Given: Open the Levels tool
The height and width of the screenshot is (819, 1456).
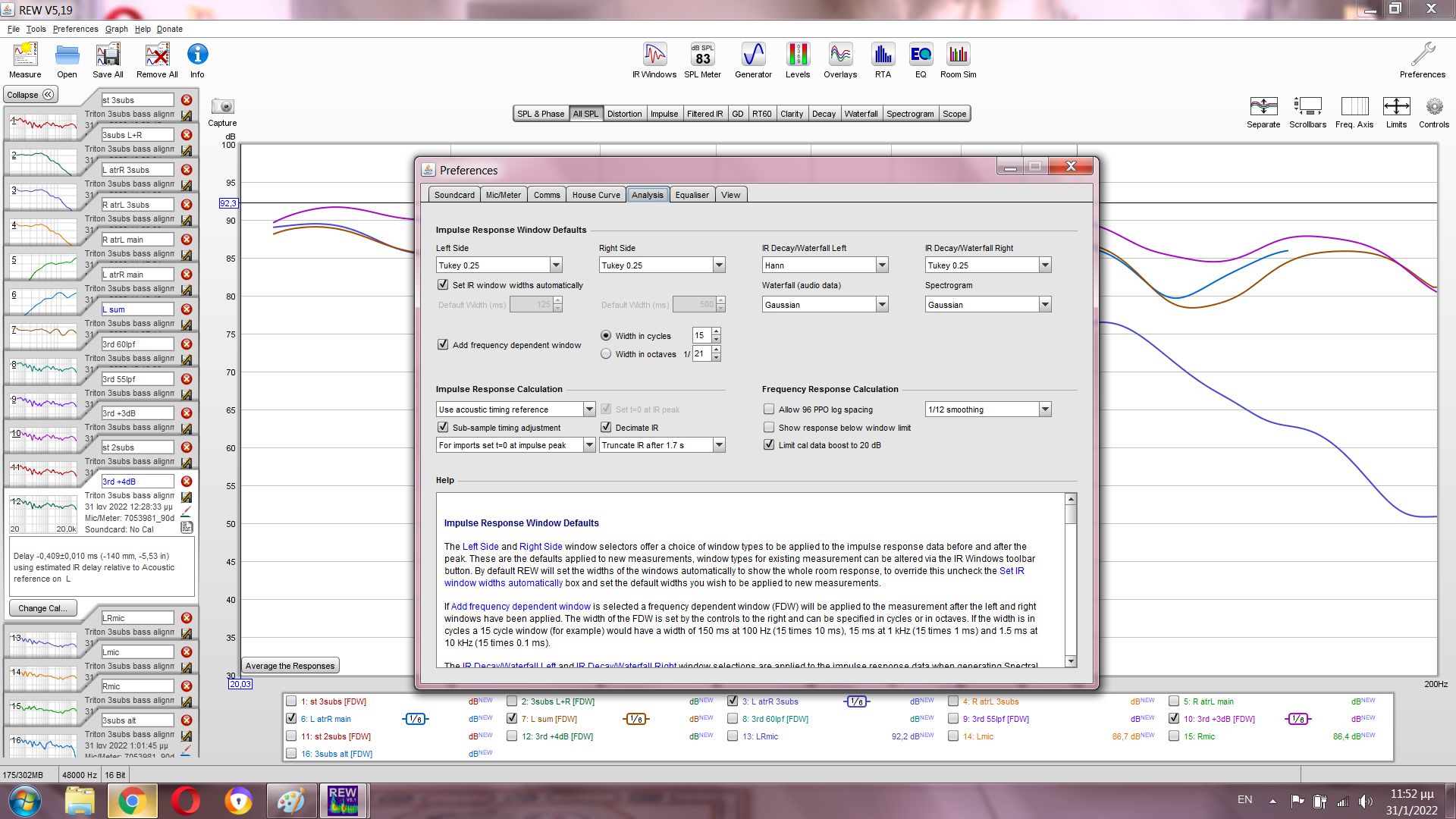Looking at the screenshot, I should coord(798,60).
